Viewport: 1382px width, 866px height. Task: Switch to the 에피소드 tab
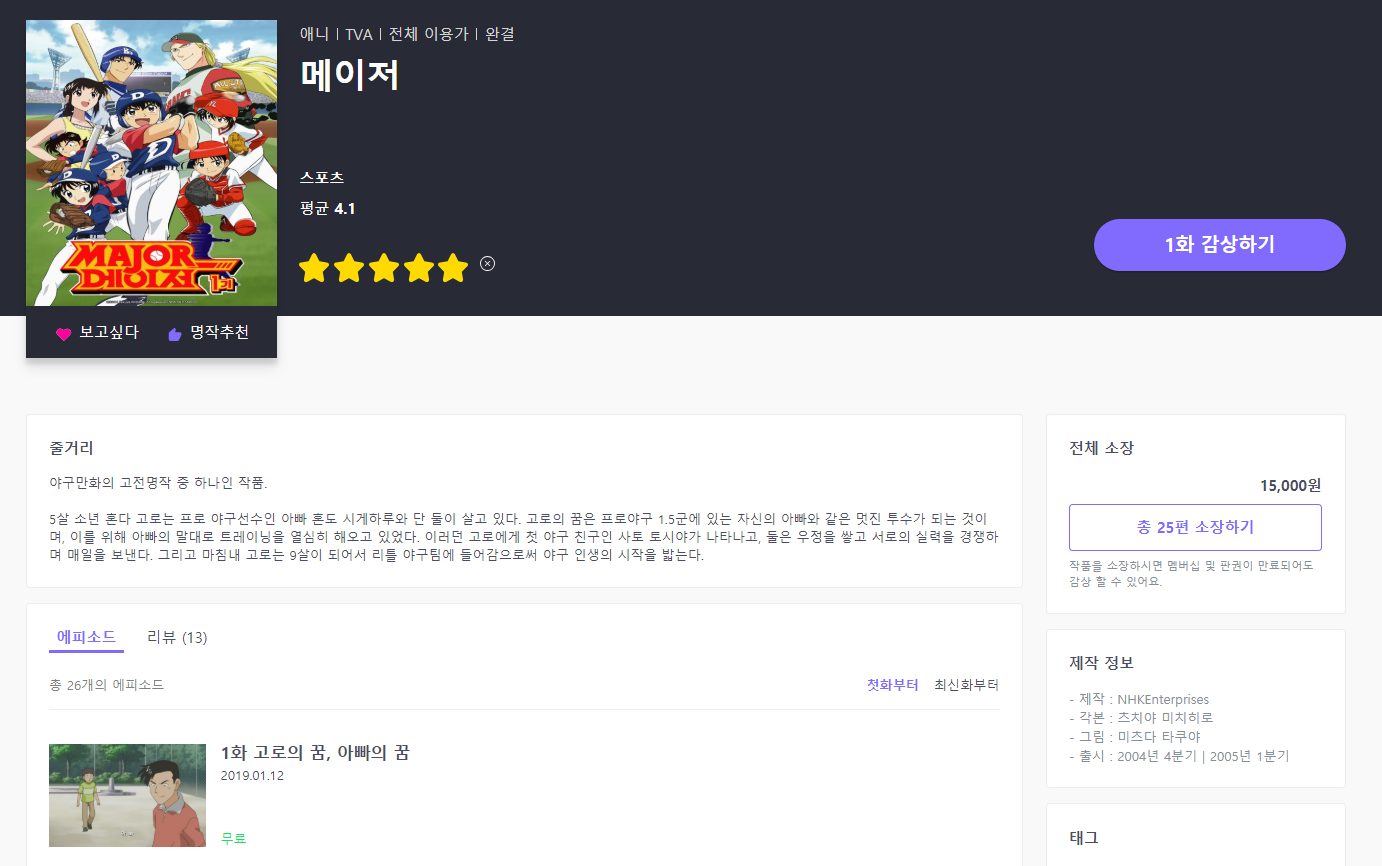click(86, 637)
